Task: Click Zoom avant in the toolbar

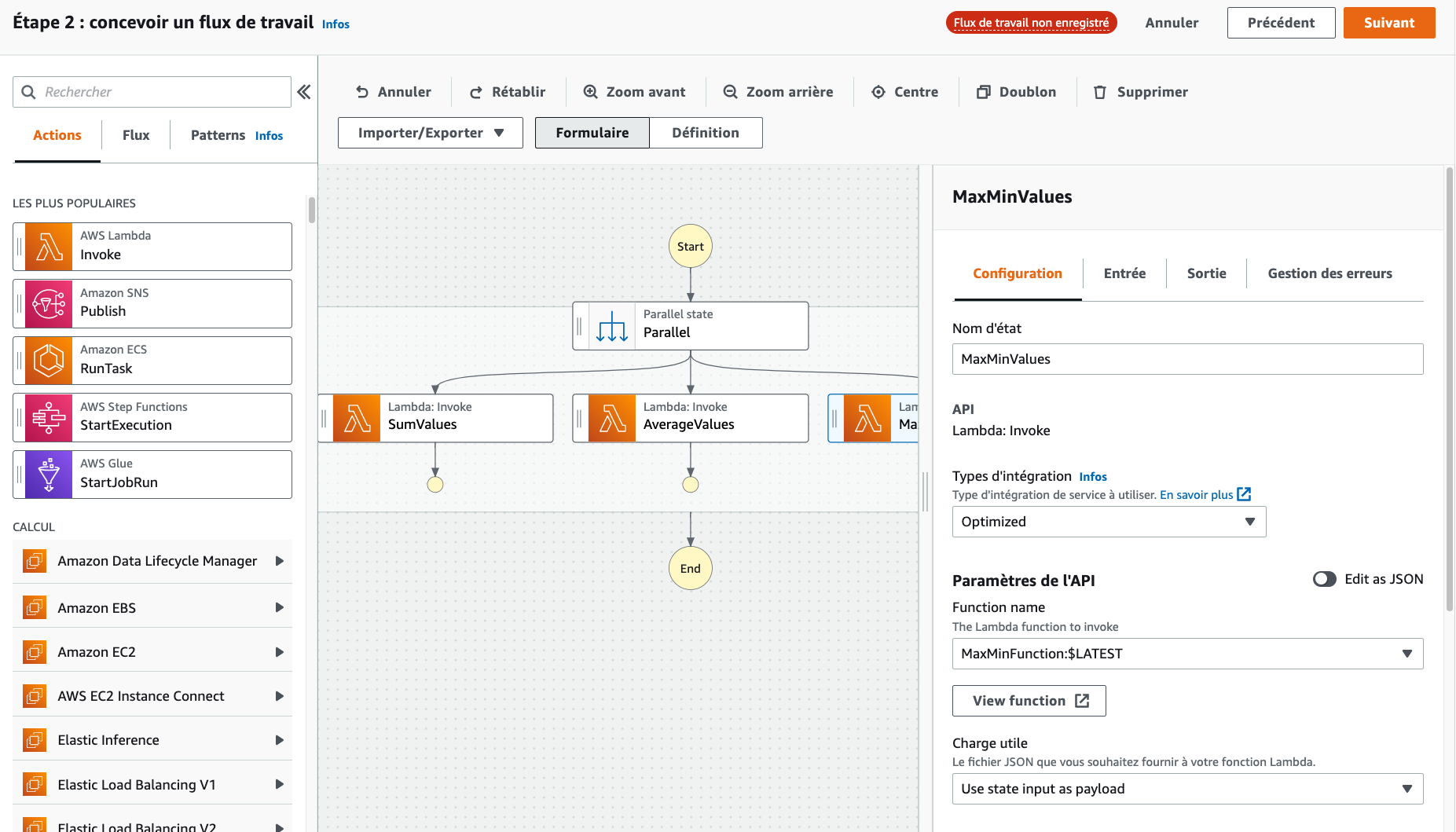Action: [x=635, y=92]
